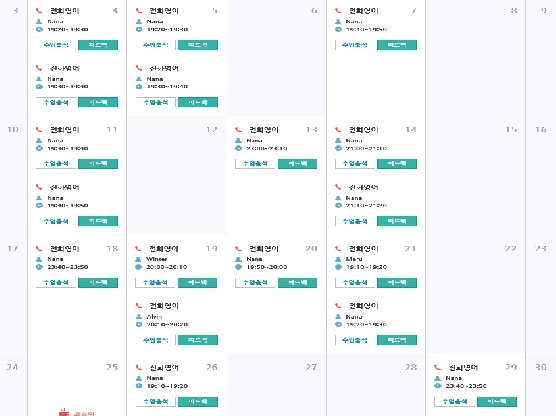The image size is (556, 416).
Task: Click the phone icon on the day 29 lesson
Action: (438, 367)
